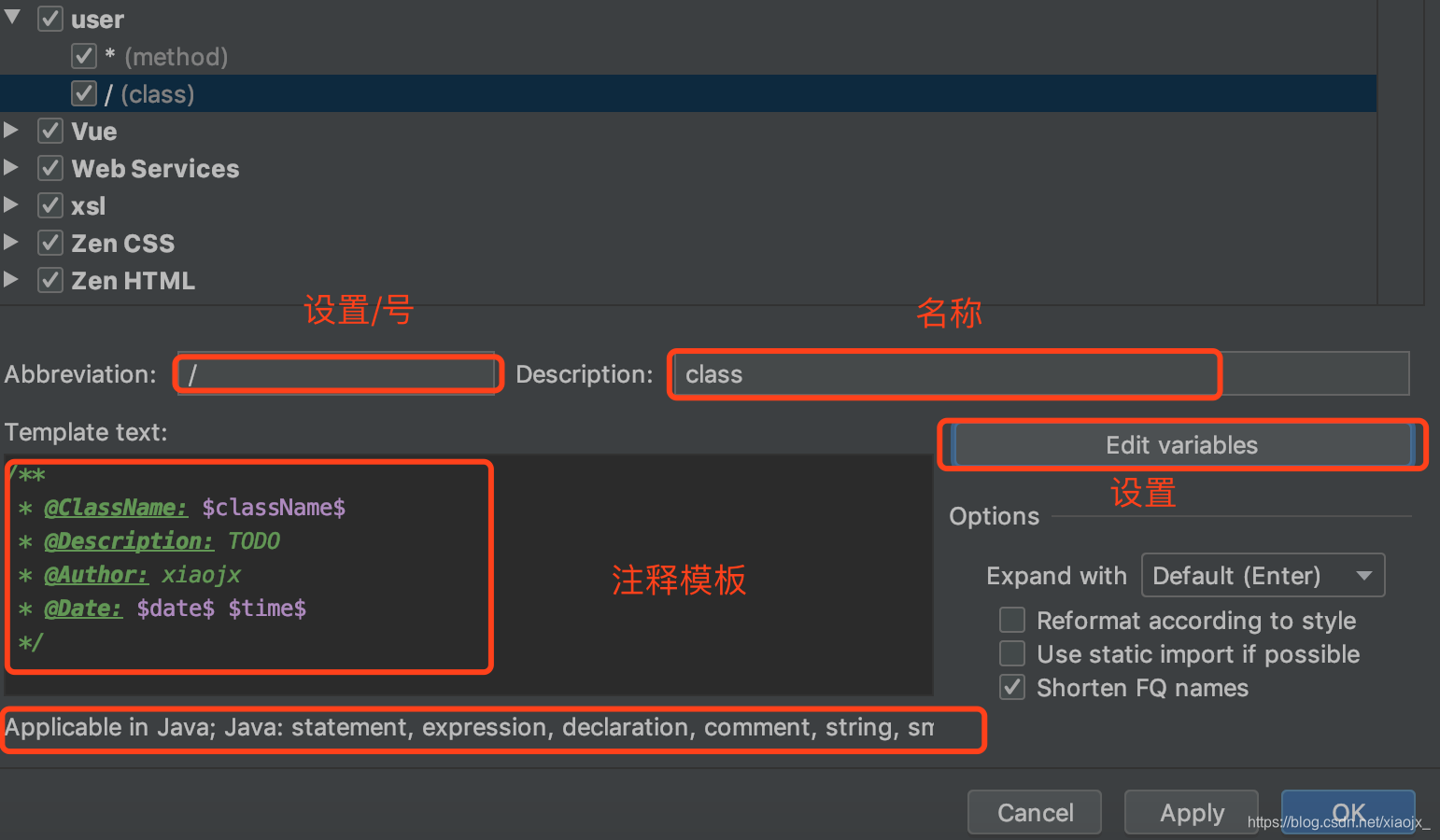Toggle the / (class) template checkbox

[x=84, y=93]
